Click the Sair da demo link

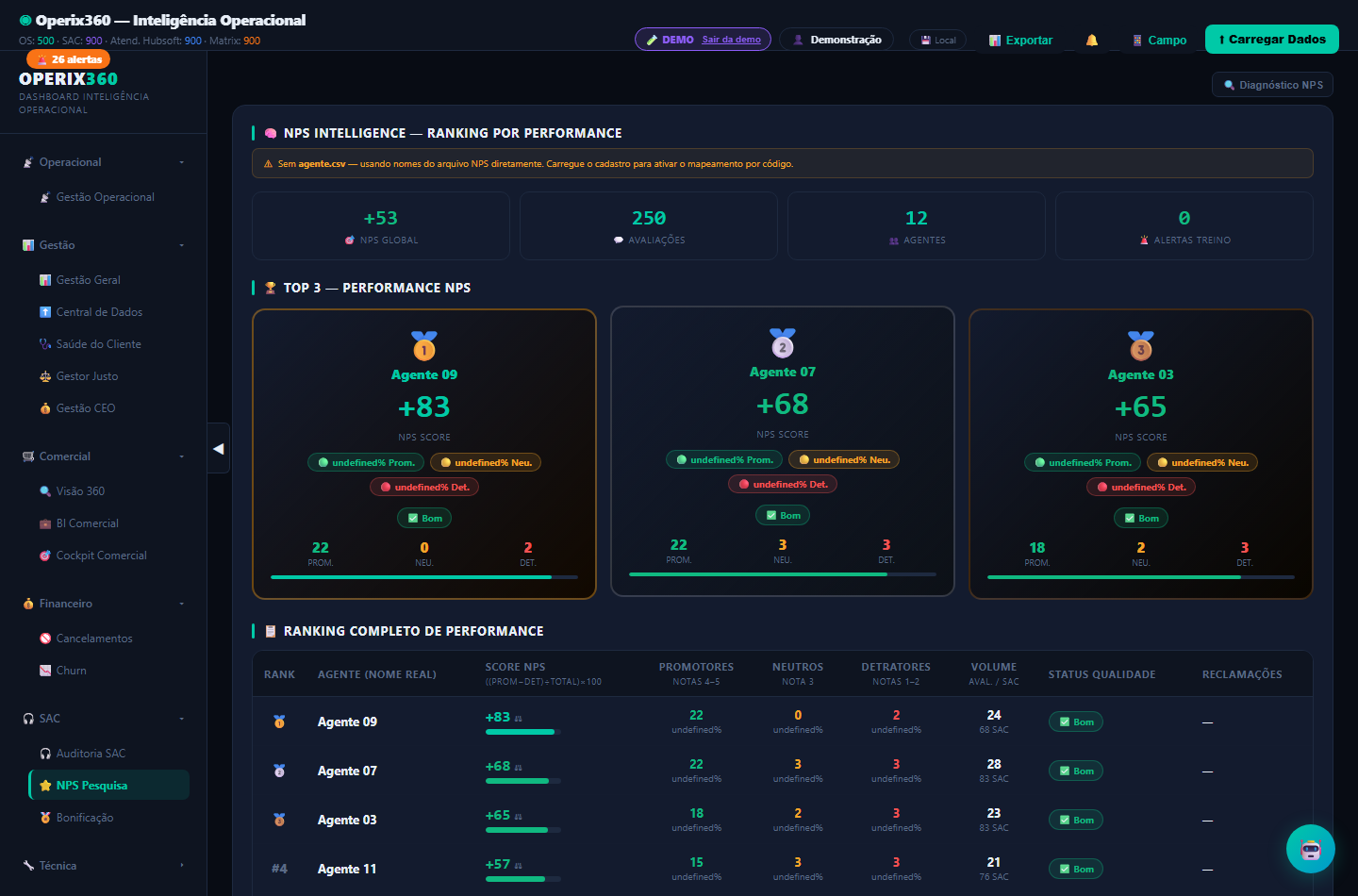[x=731, y=40]
